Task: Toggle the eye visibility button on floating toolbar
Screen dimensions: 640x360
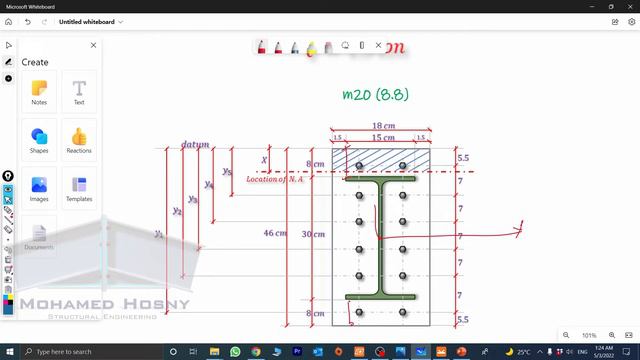Action: [8, 190]
